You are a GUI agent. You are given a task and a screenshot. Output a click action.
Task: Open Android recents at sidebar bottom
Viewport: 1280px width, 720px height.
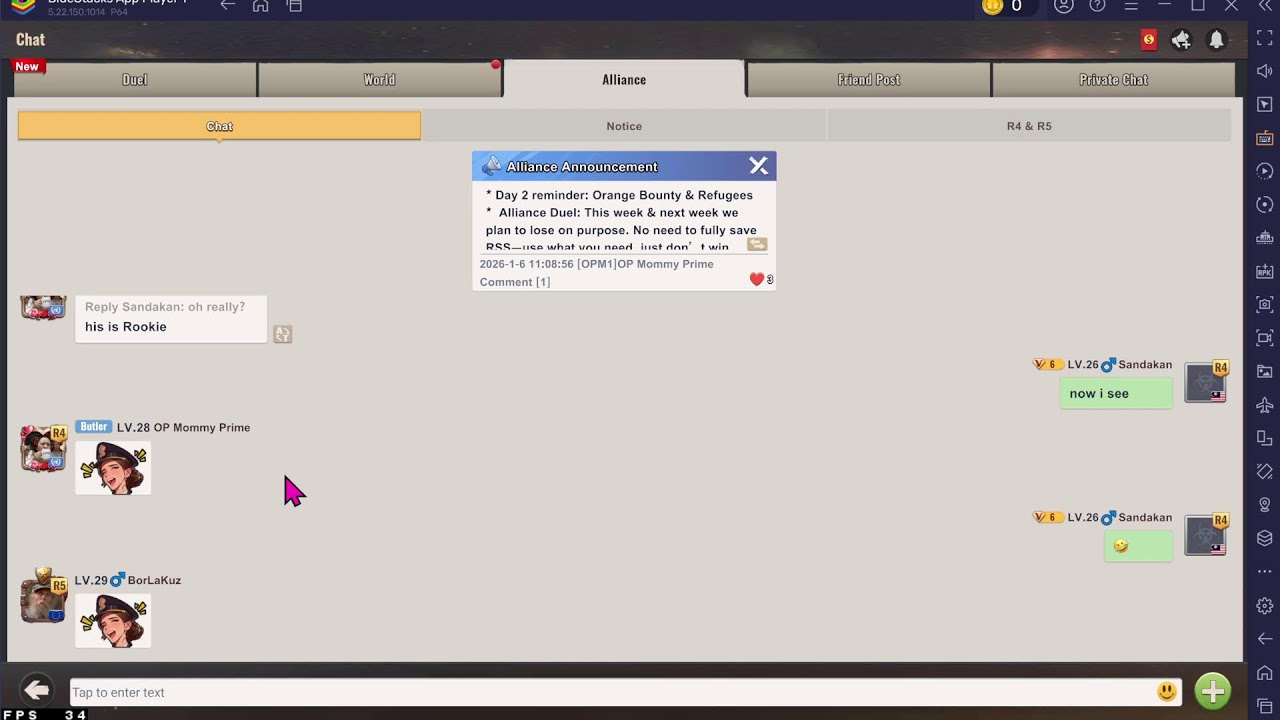click(x=1264, y=705)
